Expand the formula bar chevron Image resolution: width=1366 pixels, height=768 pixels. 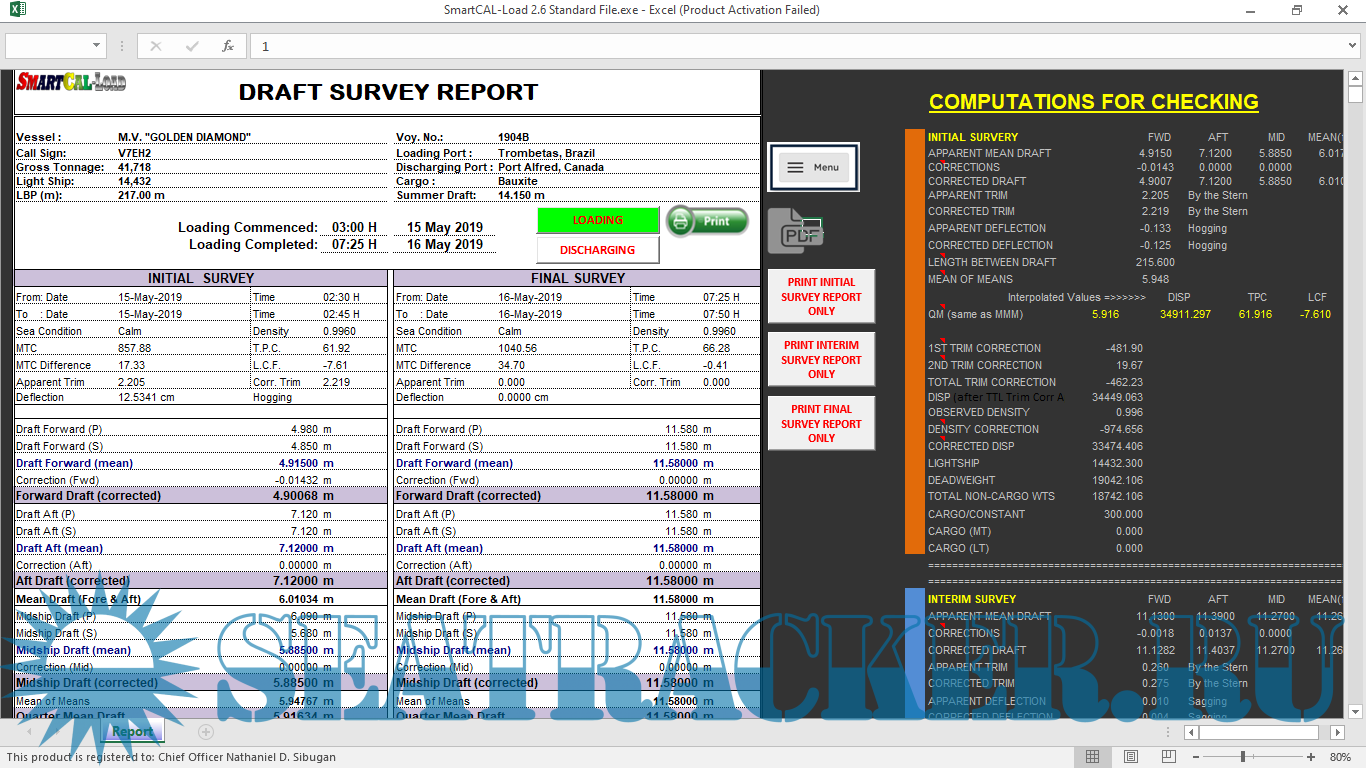pos(1353,46)
